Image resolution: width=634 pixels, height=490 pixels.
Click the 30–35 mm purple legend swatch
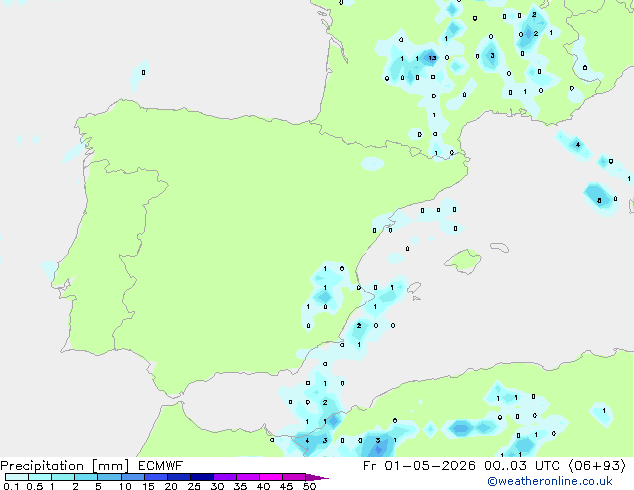(225, 477)
